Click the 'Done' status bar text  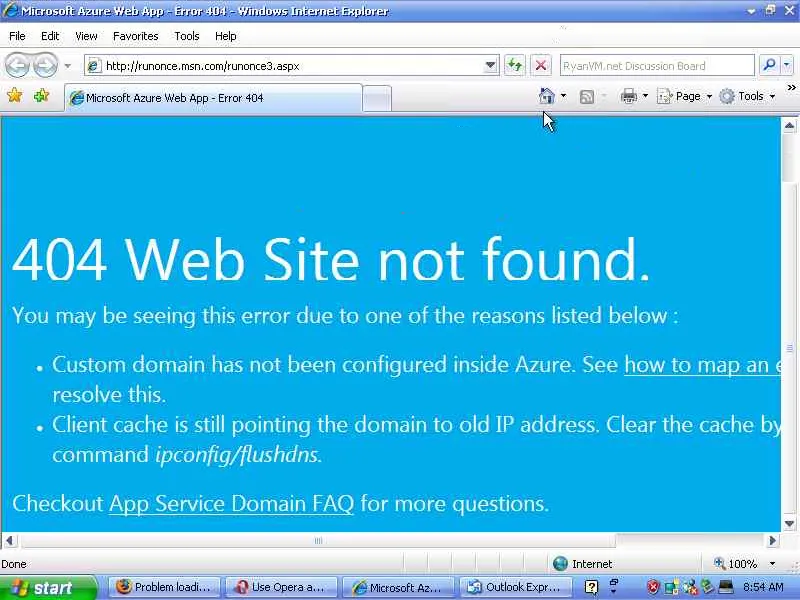[14, 564]
